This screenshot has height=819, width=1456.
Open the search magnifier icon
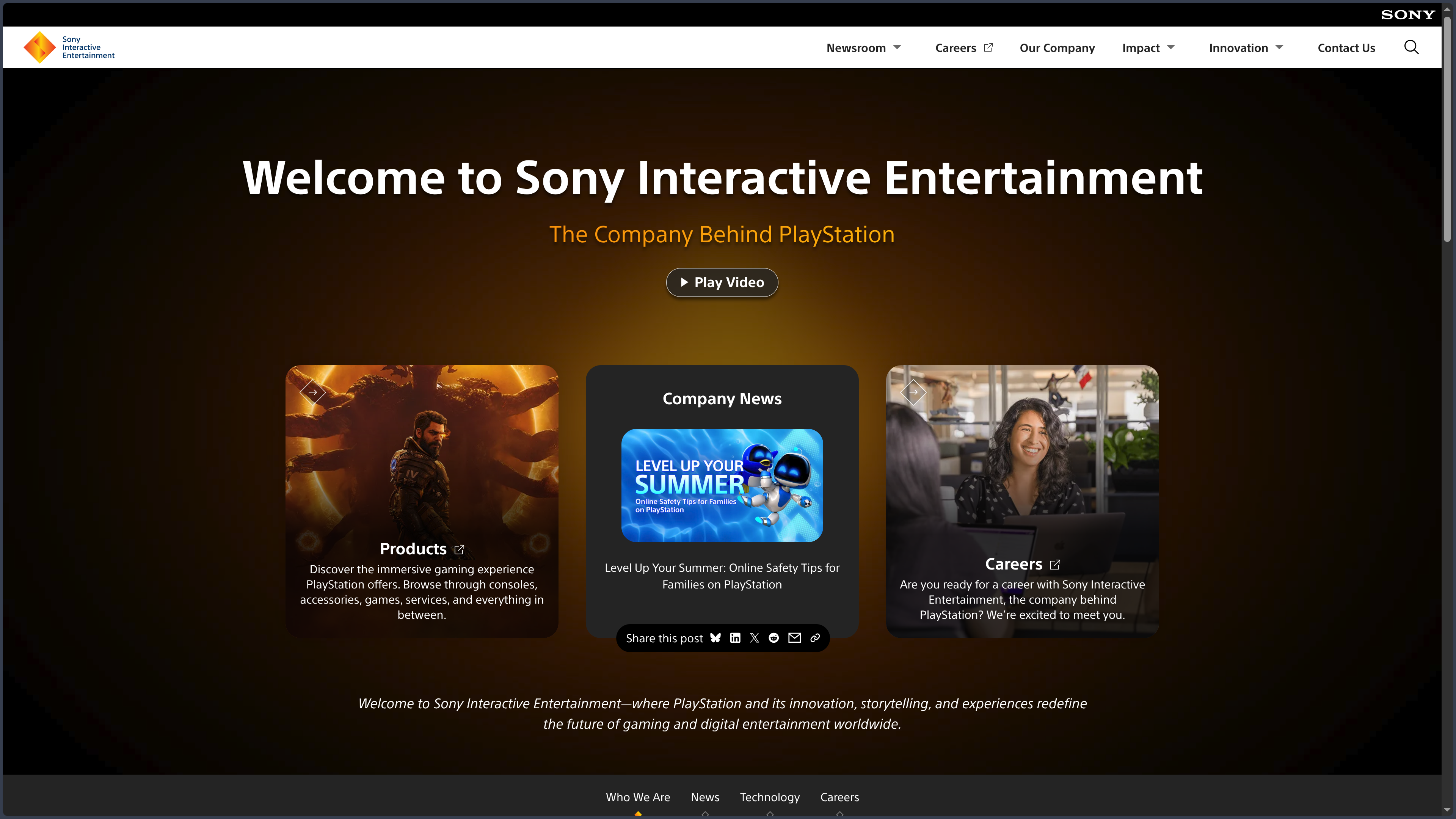(x=1411, y=47)
